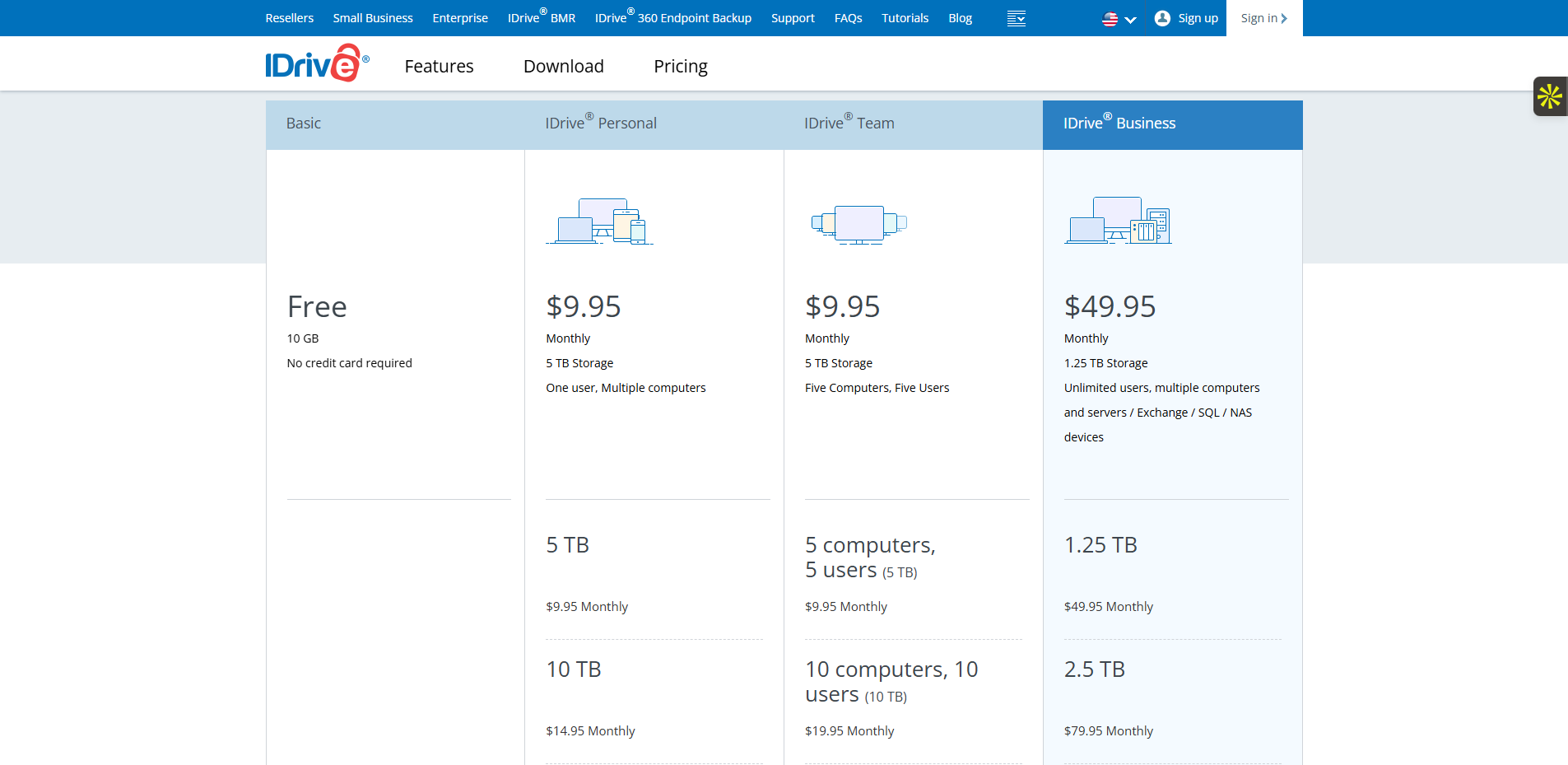Click the Sign up user avatar icon

pyautogui.click(x=1162, y=18)
